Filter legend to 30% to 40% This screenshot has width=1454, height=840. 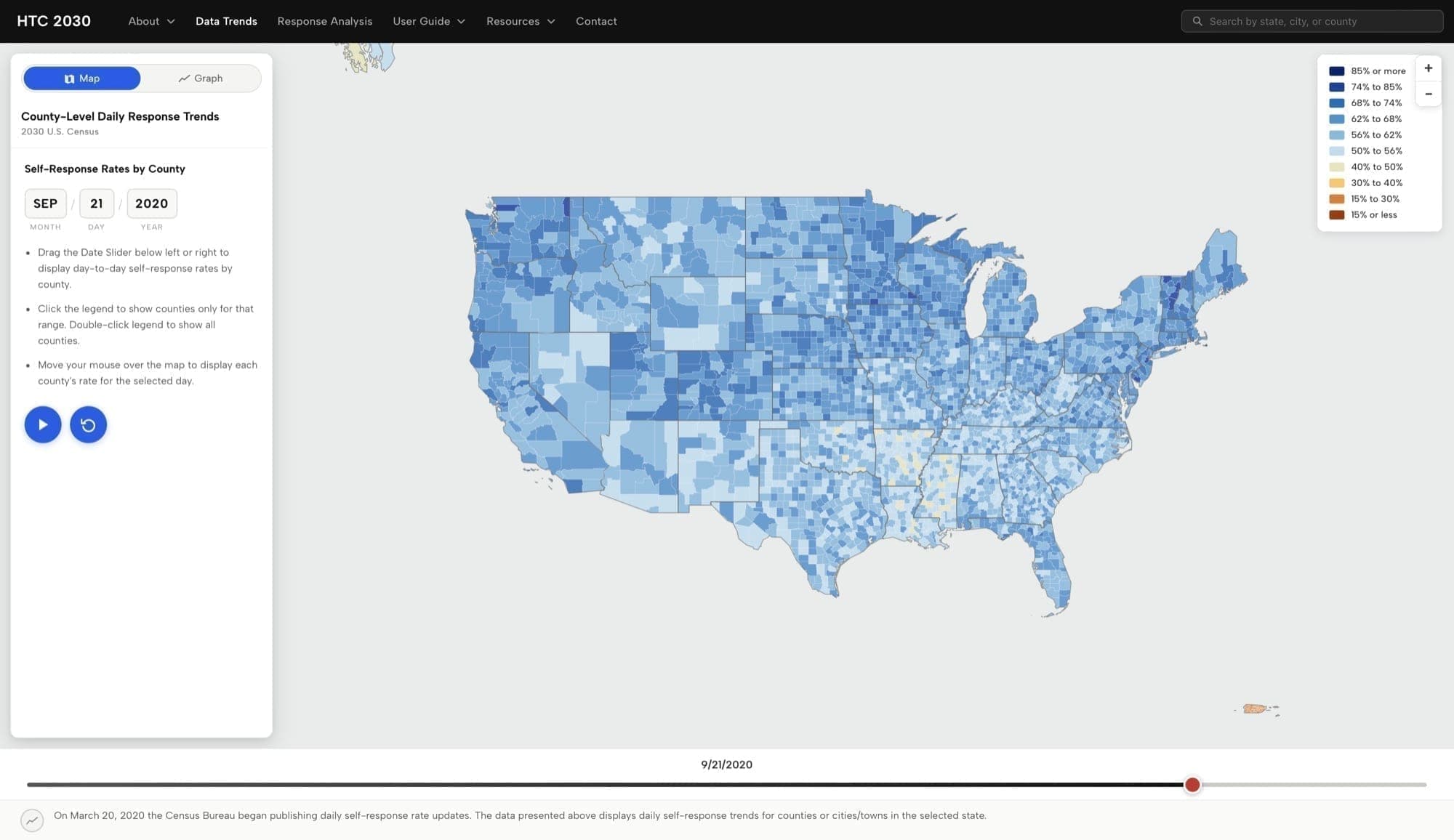[x=1366, y=183]
